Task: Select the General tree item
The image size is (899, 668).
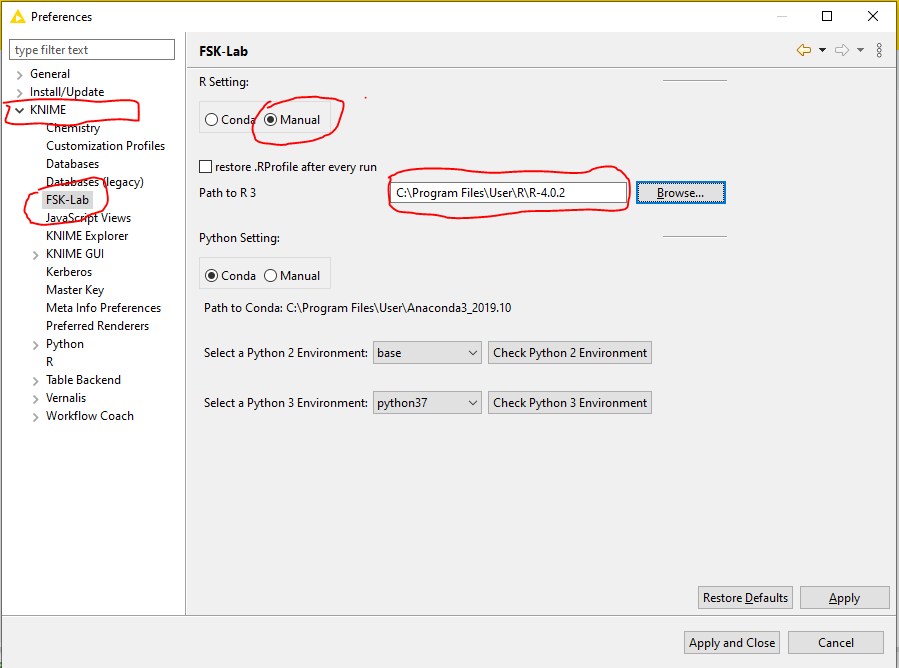Action: [50, 74]
